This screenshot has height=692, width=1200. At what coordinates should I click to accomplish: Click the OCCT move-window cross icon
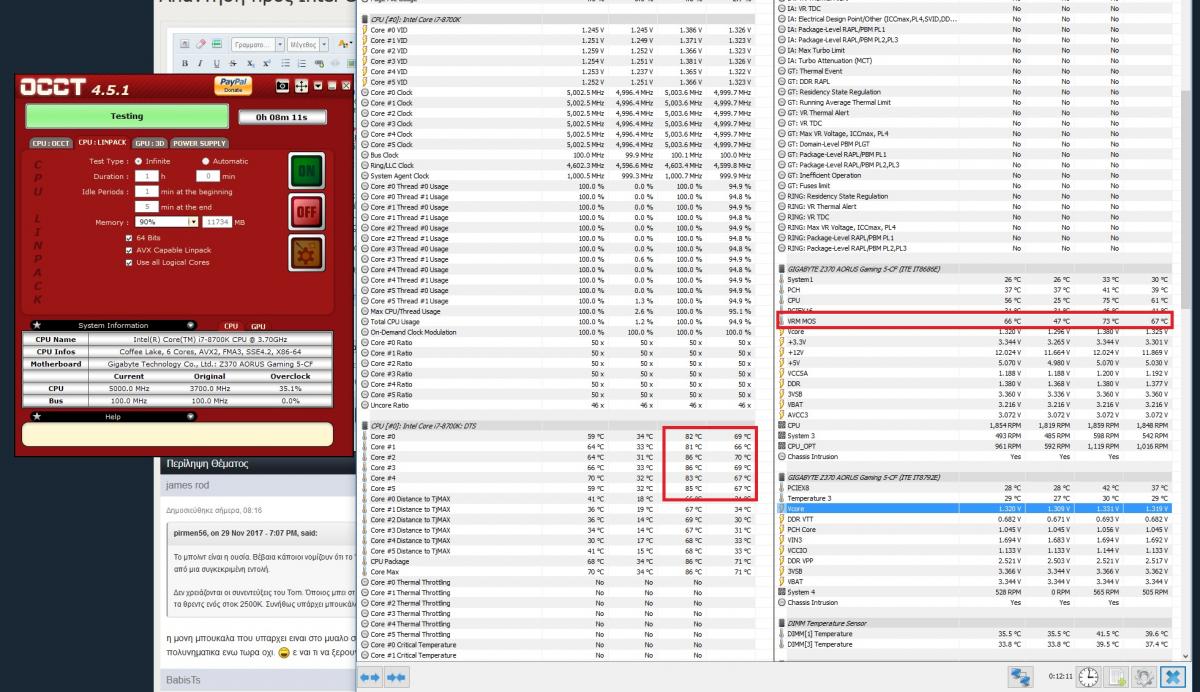coord(301,87)
